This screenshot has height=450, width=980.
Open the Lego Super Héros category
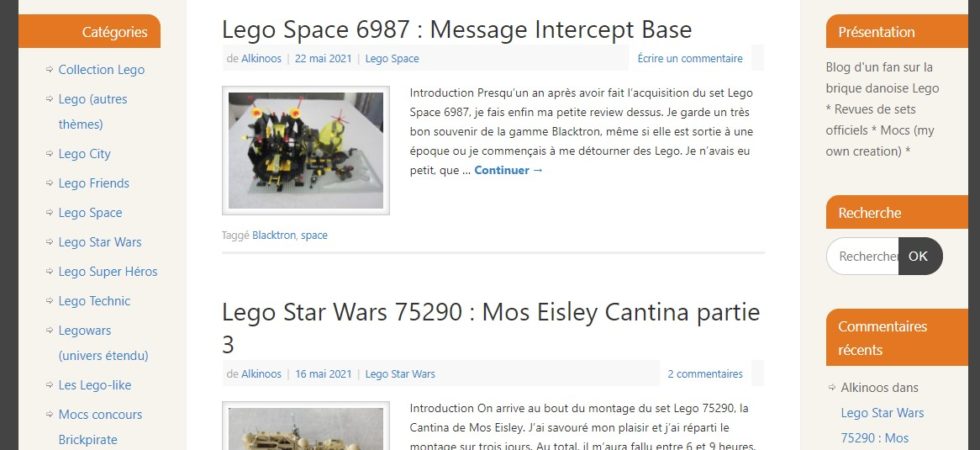coord(108,271)
